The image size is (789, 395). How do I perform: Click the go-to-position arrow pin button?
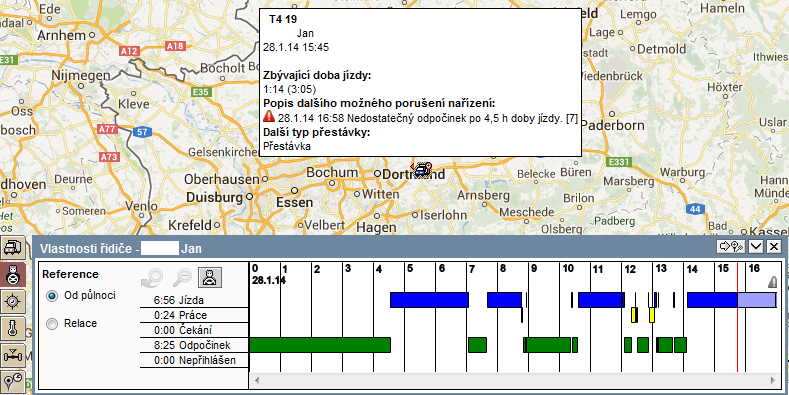[x=732, y=247]
